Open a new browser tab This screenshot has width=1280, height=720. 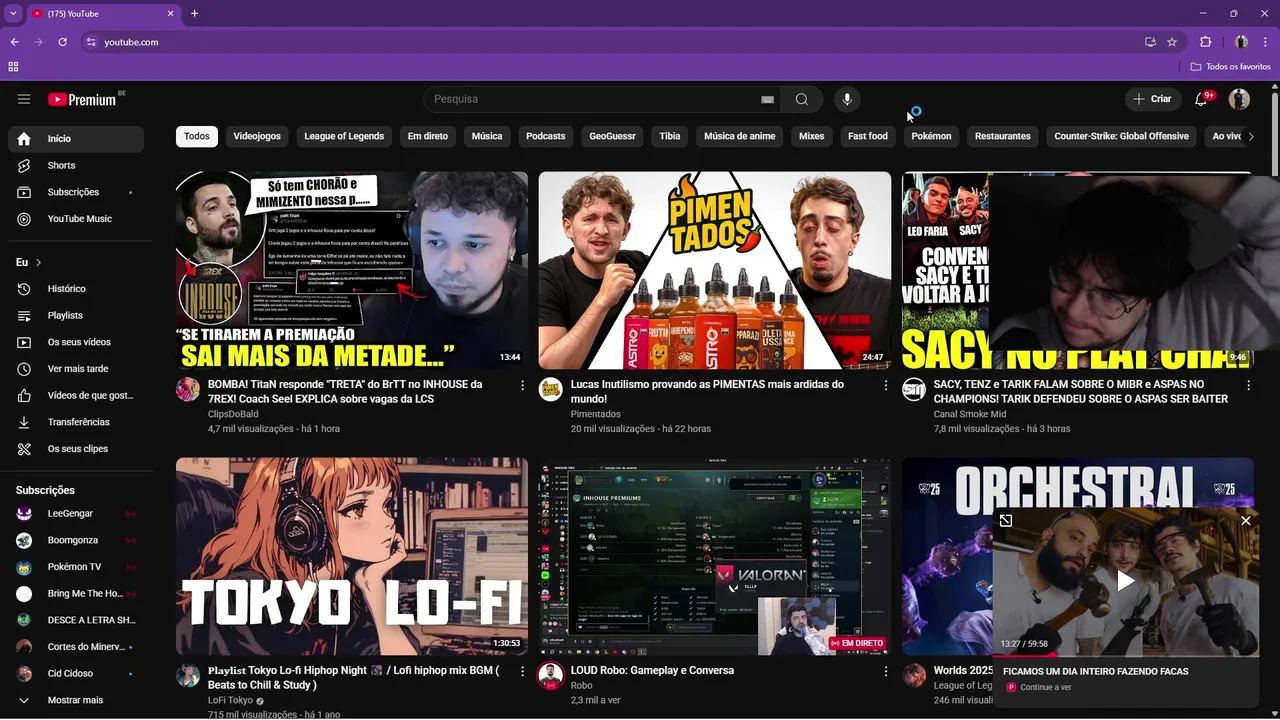click(x=194, y=13)
